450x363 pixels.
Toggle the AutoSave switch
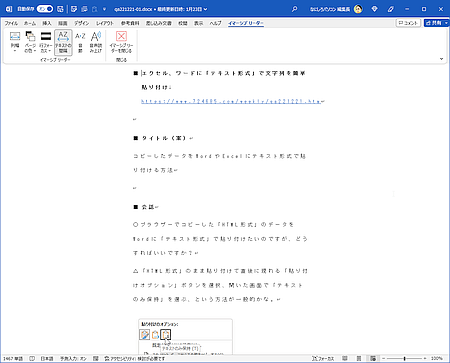pos(45,9)
